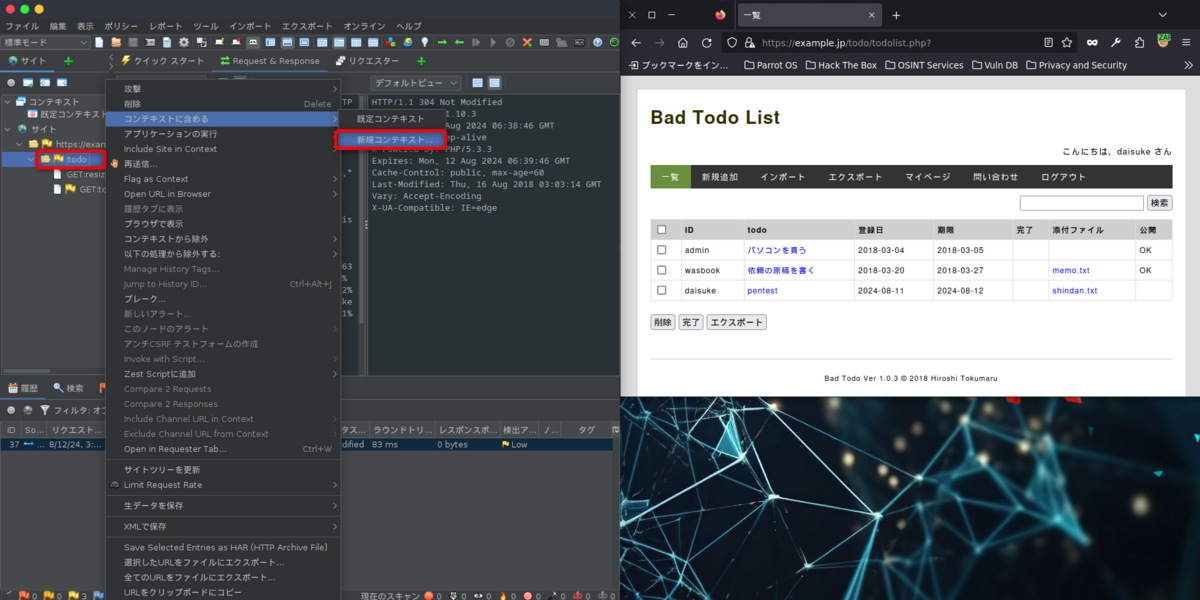This screenshot has width=1200, height=600.
Task: Open Firefox hamburger menu
Action: pos(1186,43)
